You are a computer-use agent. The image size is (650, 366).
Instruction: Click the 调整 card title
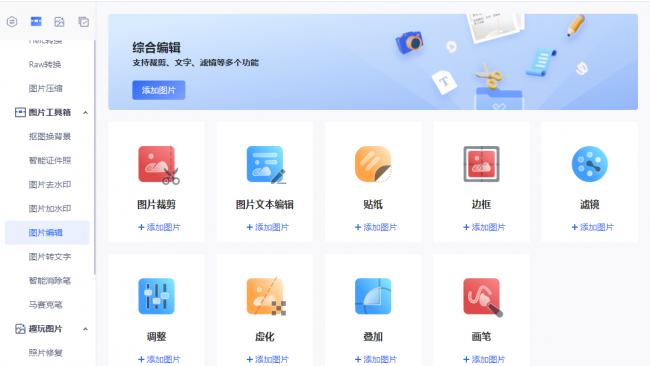click(156, 337)
